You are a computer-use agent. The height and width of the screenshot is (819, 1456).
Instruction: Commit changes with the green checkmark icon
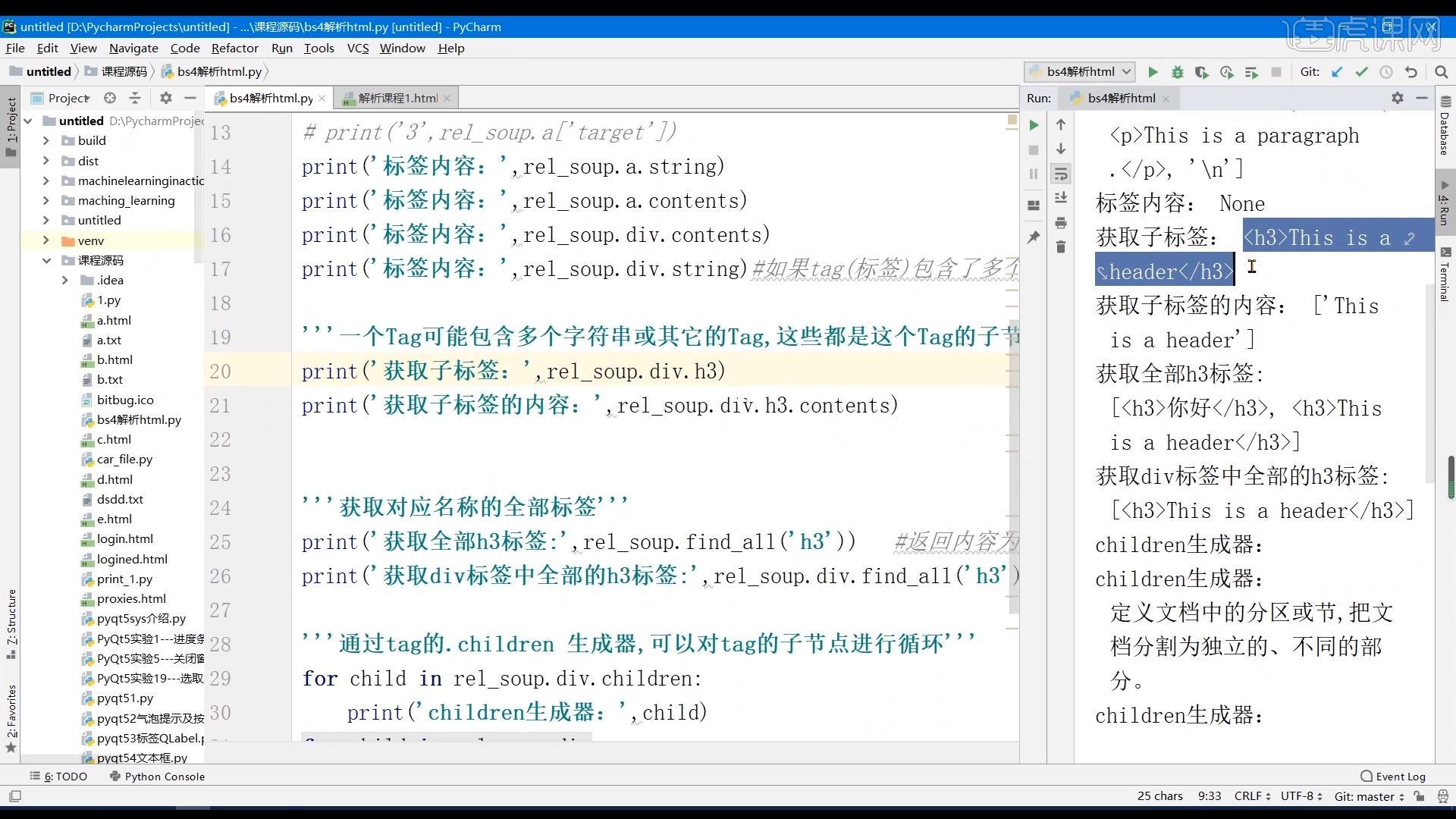(1361, 71)
